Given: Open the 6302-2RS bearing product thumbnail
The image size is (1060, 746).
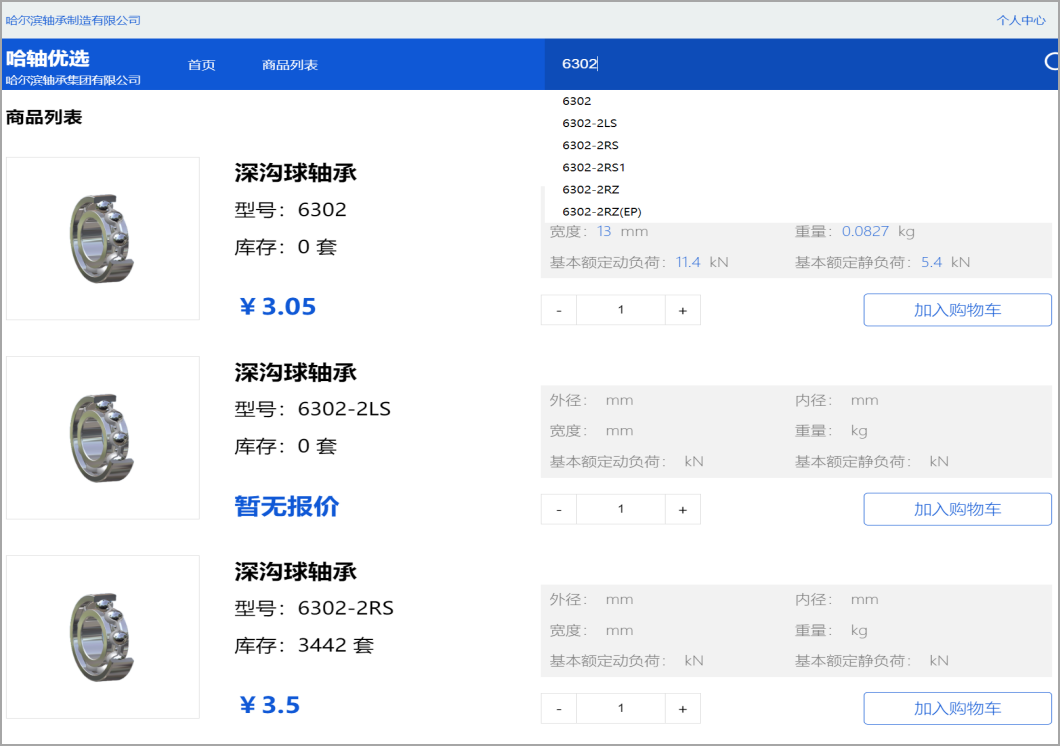Looking at the screenshot, I should (102, 637).
